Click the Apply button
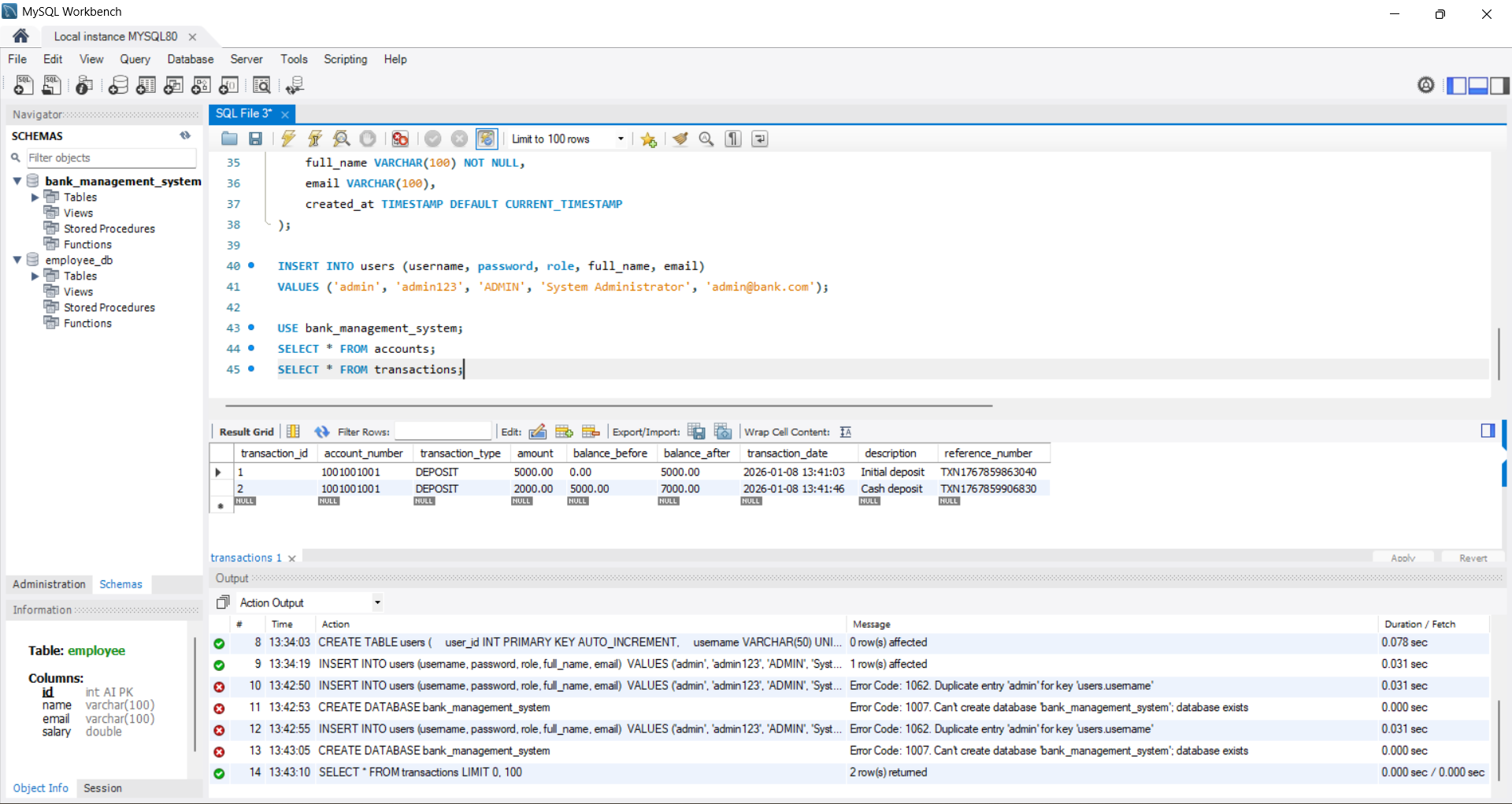 [1403, 558]
